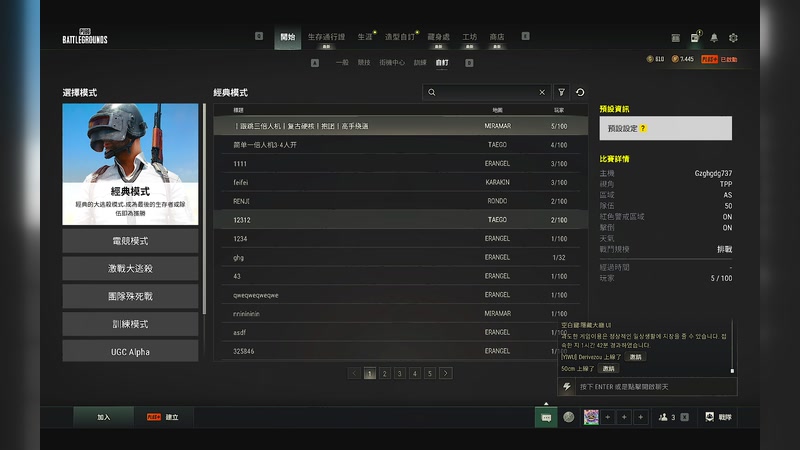Click the PLUS activated badge

[x=719, y=59]
